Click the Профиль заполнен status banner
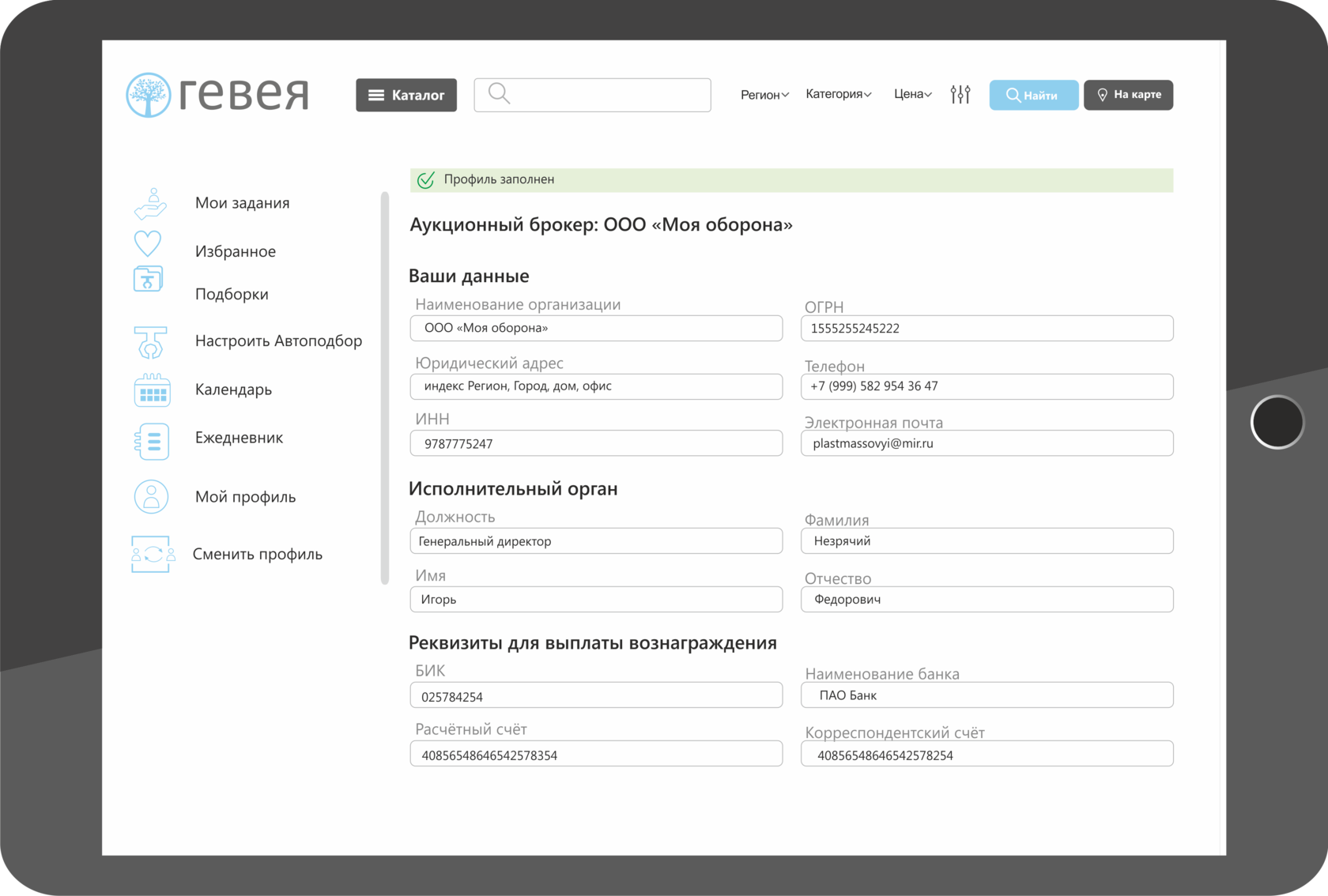The height and width of the screenshot is (896, 1328). [x=791, y=180]
